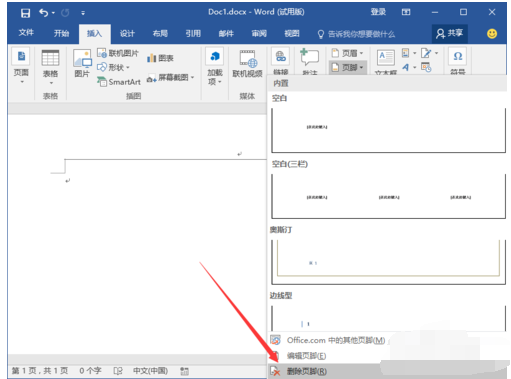This screenshot has width=511, height=379.
Task: Switch to the 视图 tab
Action: (292, 34)
